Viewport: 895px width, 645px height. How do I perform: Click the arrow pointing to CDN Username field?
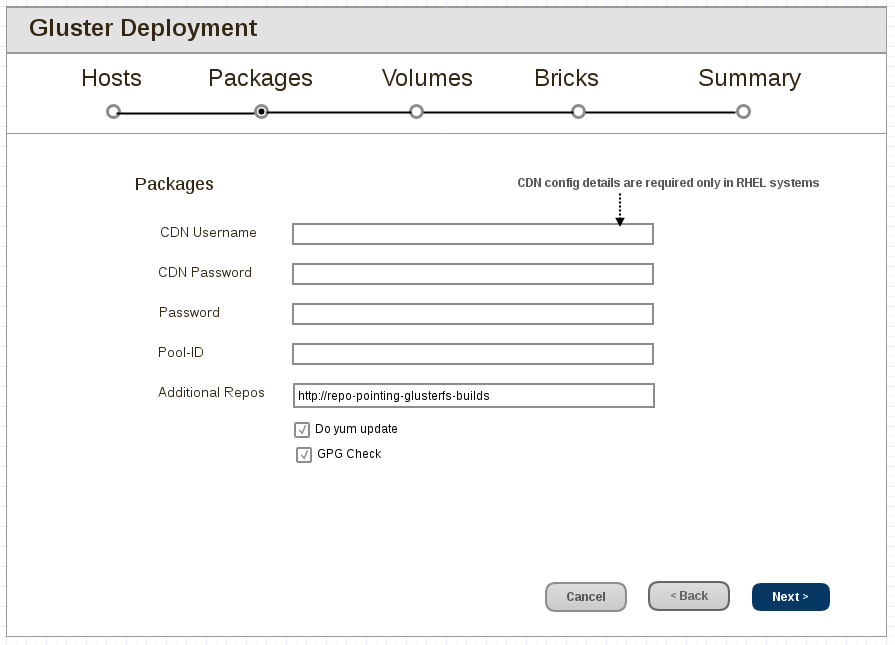pyautogui.click(x=620, y=207)
